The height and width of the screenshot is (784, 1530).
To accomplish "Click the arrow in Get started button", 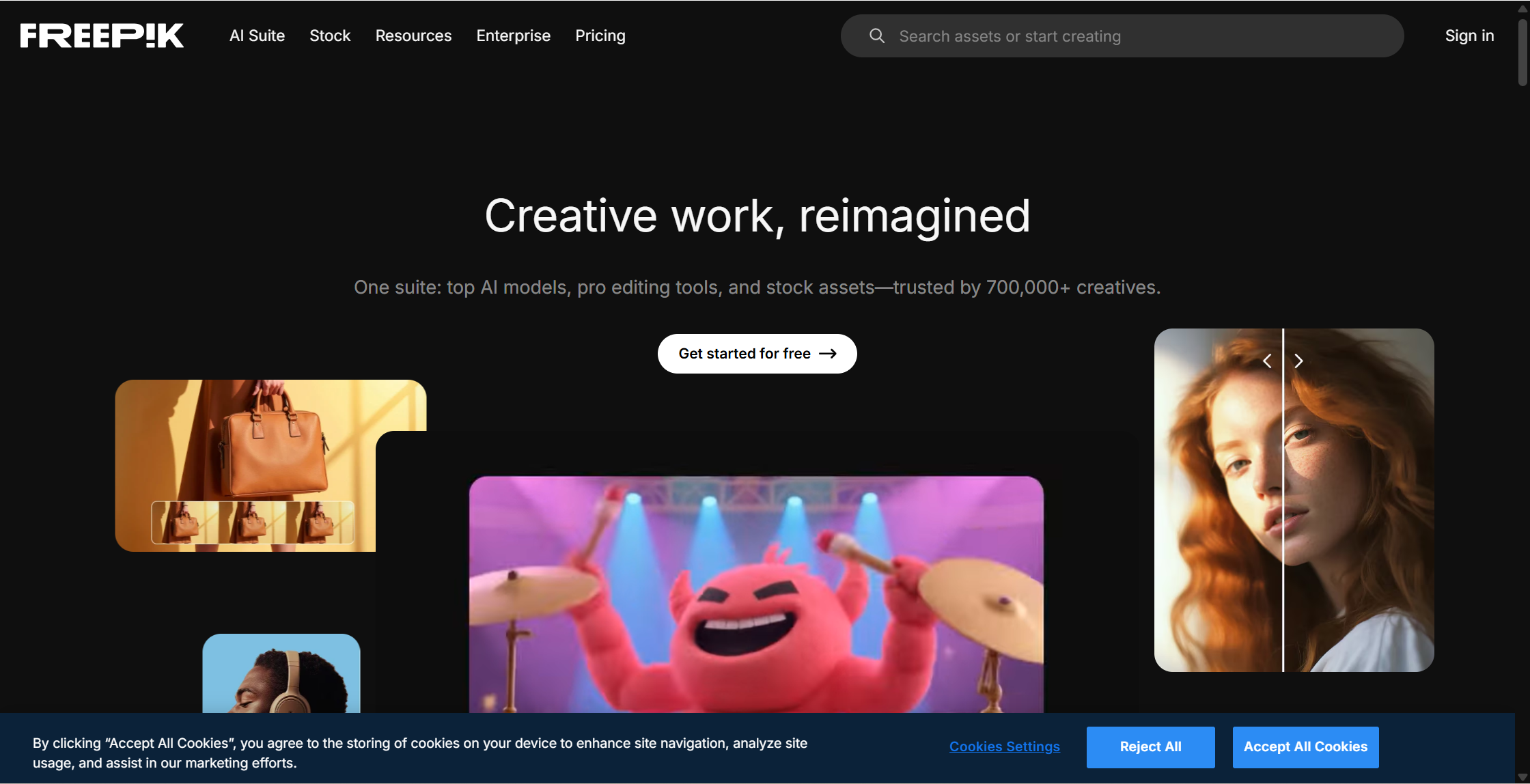I will (x=828, y=354).
